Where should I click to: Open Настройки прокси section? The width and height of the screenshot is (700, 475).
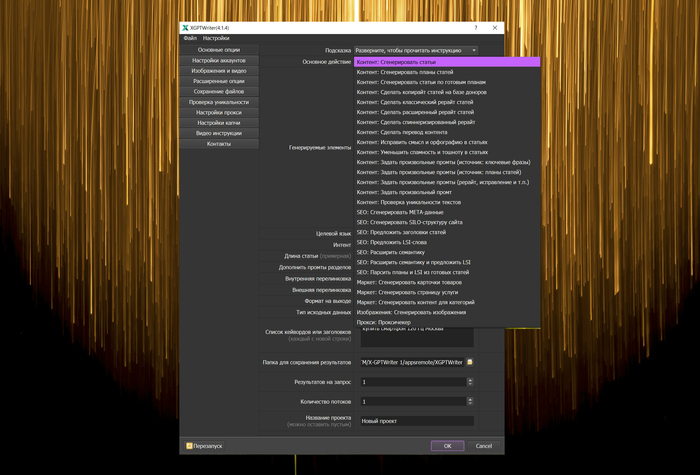(x=218, y=112)
